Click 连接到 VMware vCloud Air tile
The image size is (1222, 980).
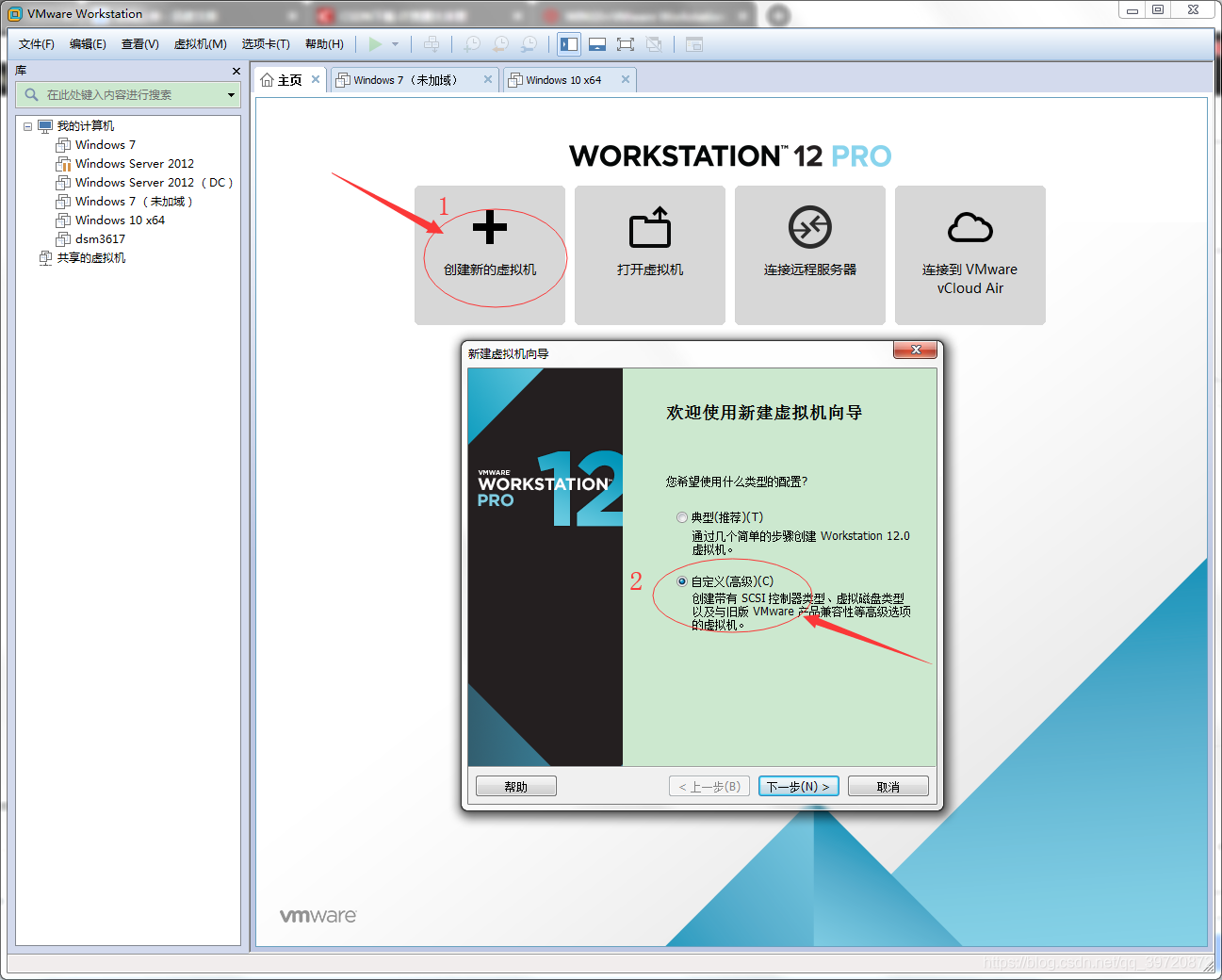click(x=970, y=255)
